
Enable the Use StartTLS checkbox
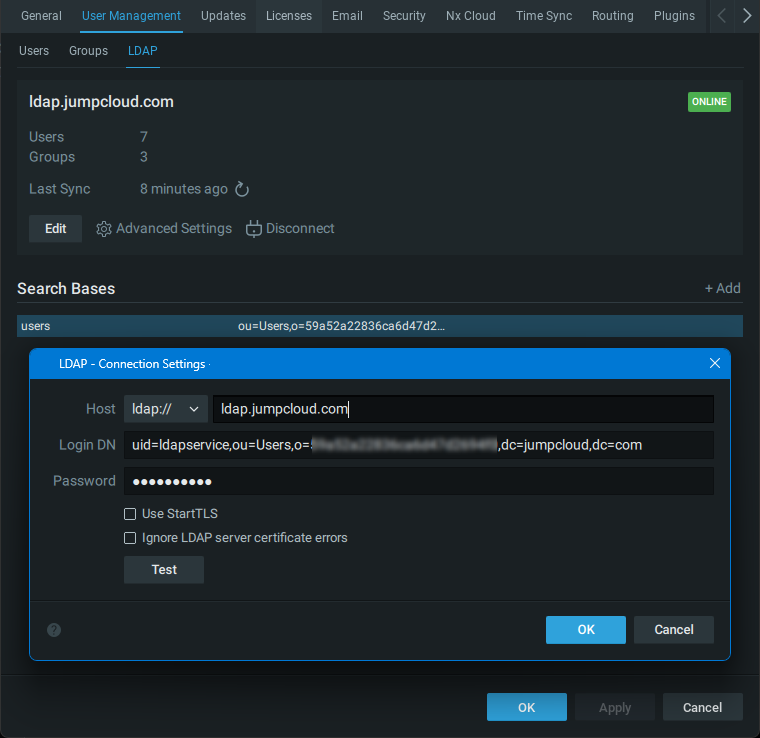(x=130, y=514)
